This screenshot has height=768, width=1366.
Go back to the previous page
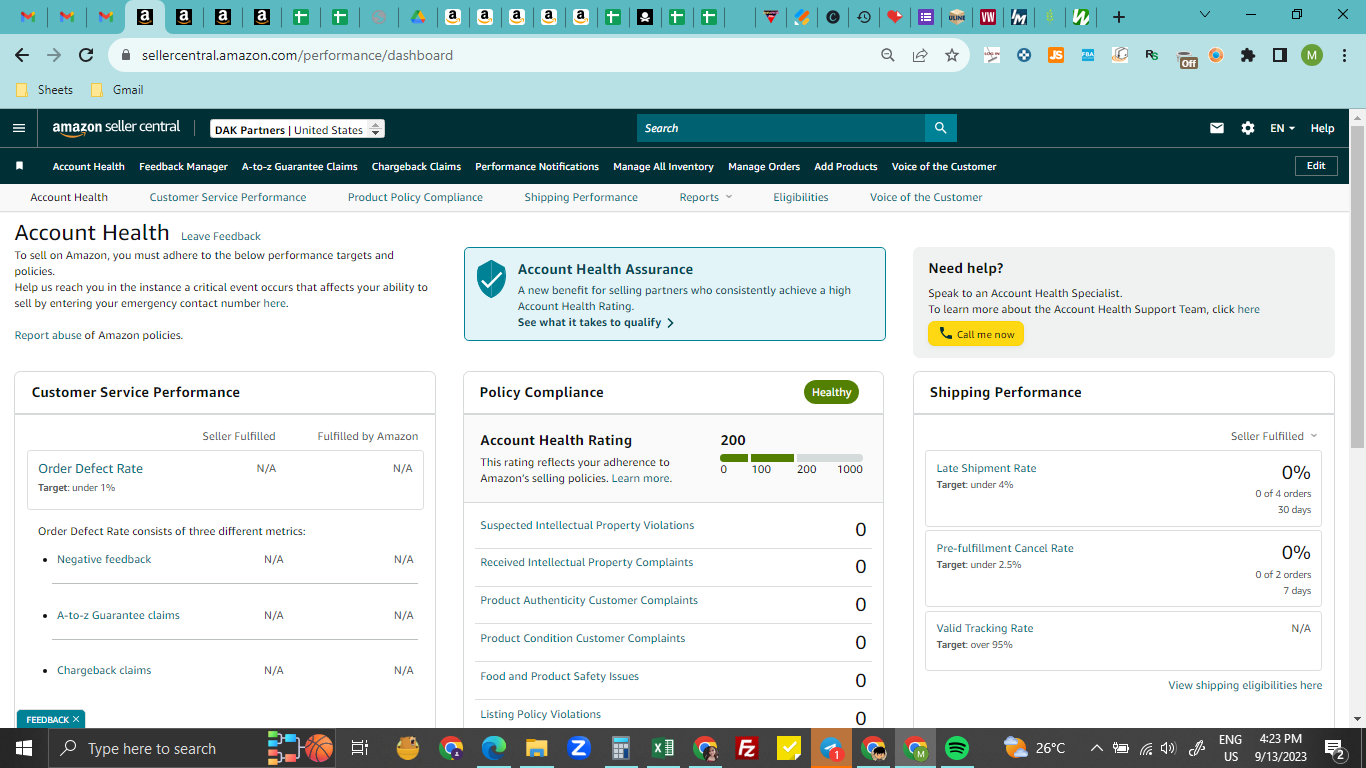click(x=22, y=55)
